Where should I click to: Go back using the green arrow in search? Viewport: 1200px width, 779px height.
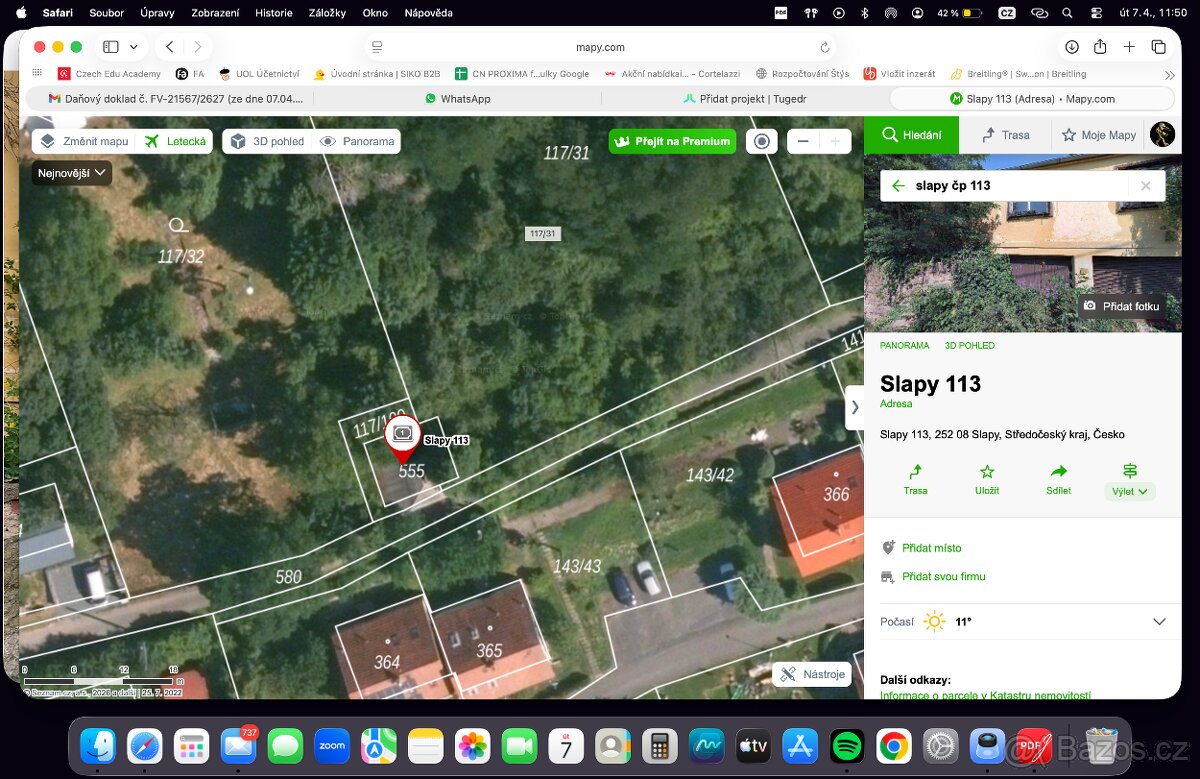coord(898,186)
